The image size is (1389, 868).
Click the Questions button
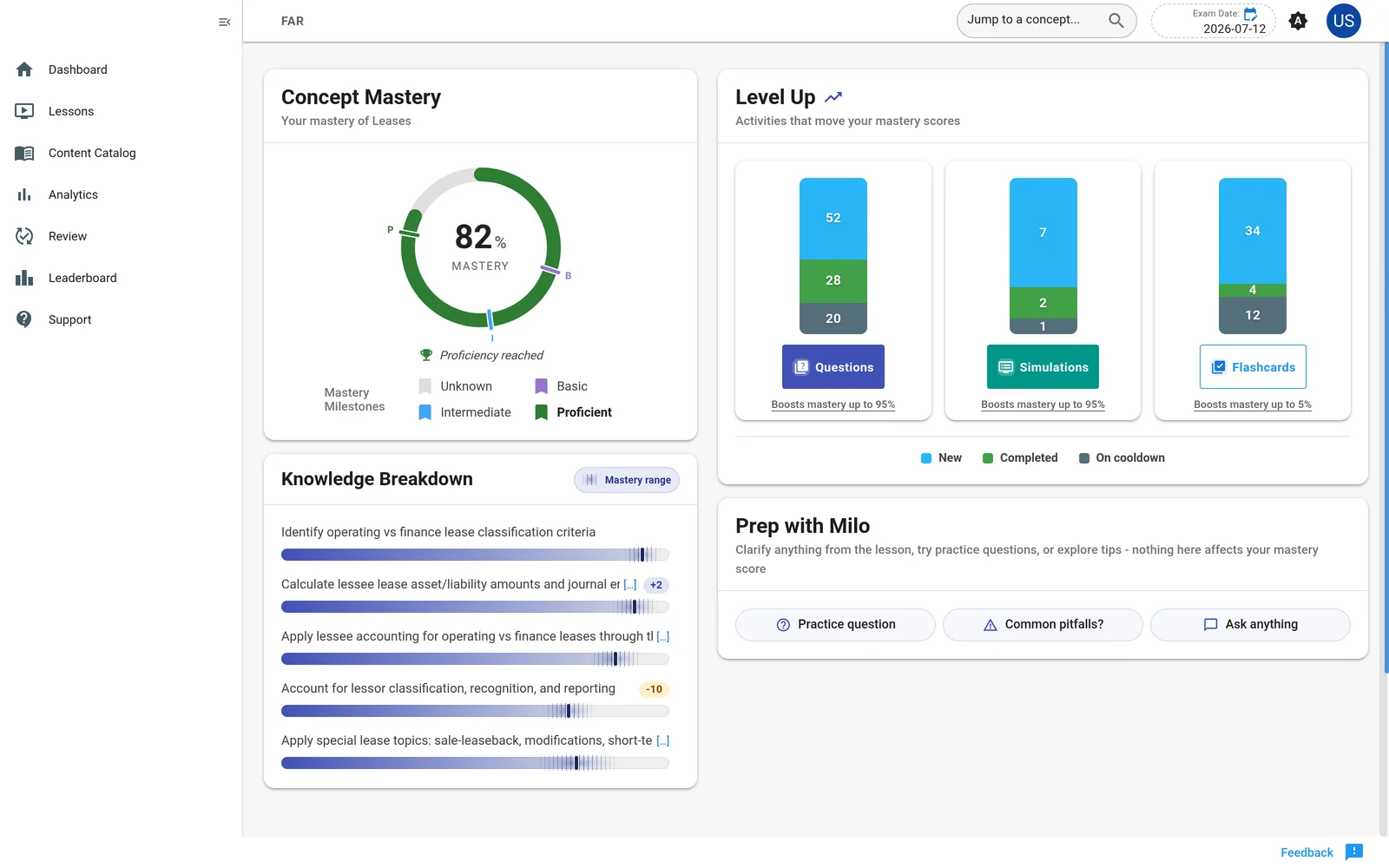833,366
